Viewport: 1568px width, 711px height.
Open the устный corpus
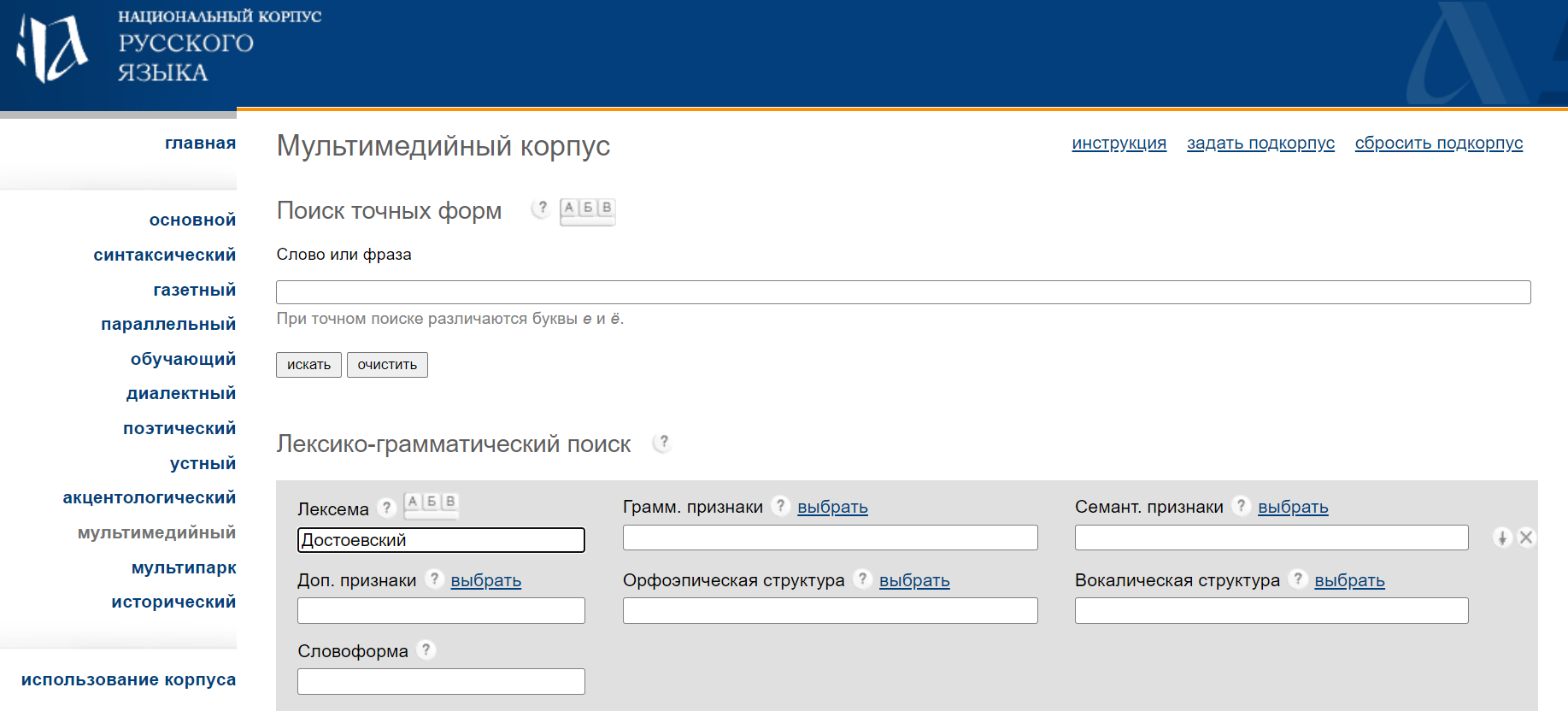[203, 463]
